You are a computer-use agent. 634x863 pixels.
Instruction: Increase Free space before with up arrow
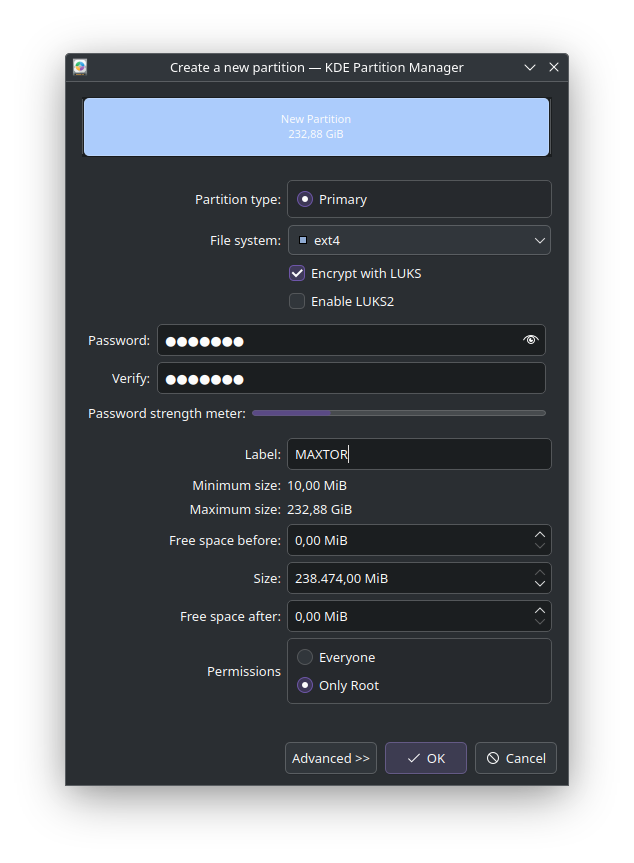(x=540, y=534)
